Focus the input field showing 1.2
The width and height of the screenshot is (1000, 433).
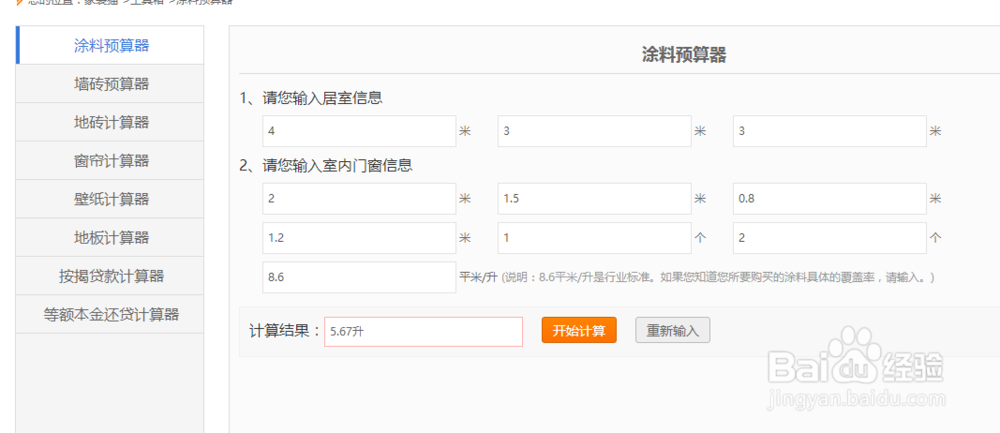pyautogui.click(x=359, y=239)
